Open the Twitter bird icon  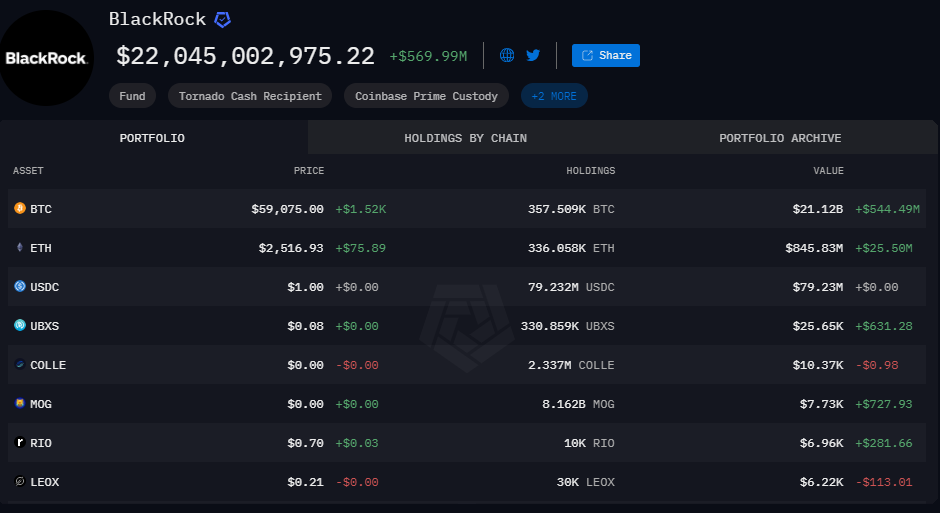click(533, 55)
